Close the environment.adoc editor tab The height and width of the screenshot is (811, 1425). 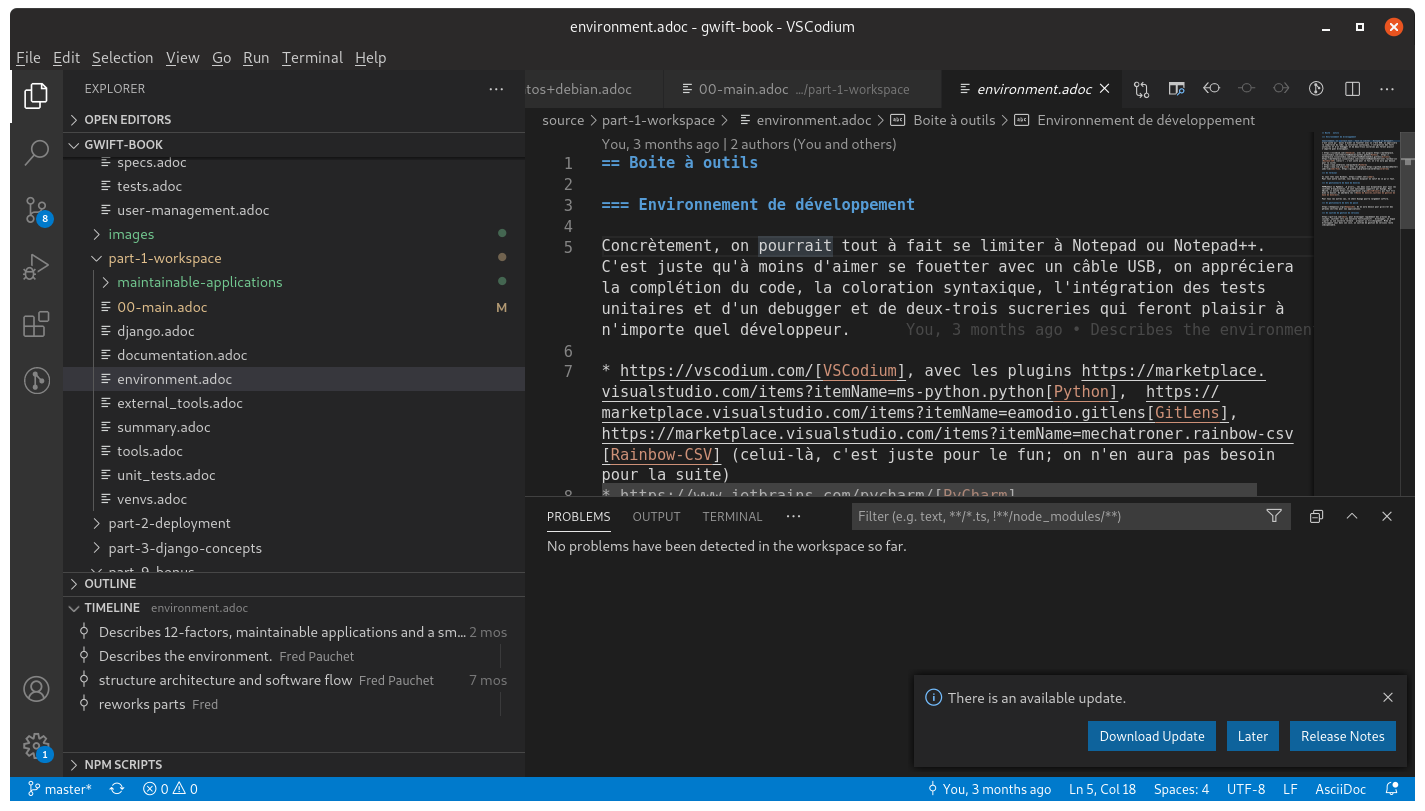tap(1105, 89)
